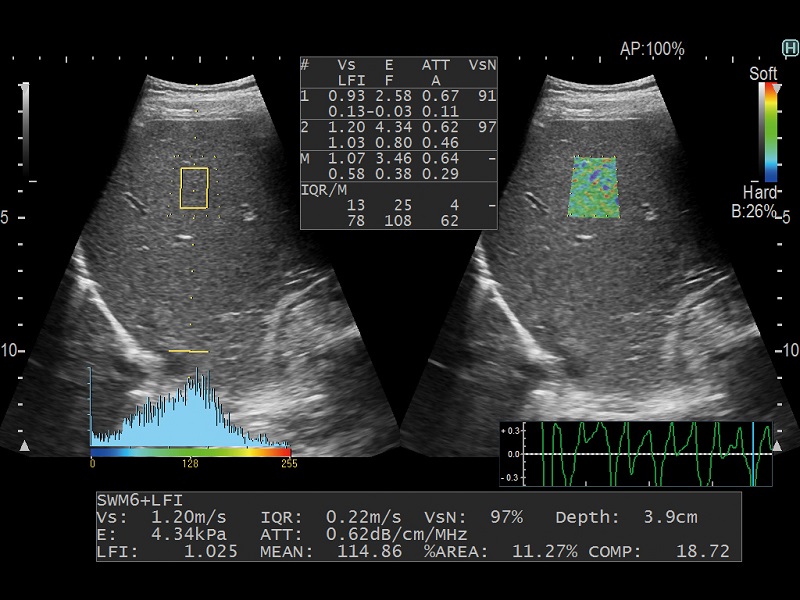Click the AP:100% acoustic power label
The image size is (800, 600).
point(652,48)
